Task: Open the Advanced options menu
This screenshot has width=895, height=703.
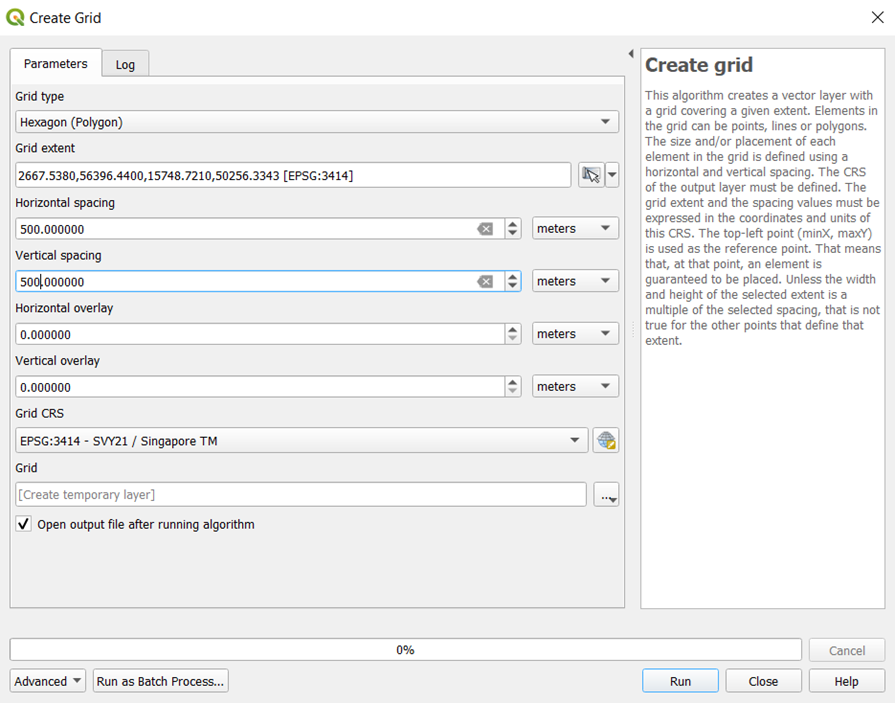Action: [48, 681]
